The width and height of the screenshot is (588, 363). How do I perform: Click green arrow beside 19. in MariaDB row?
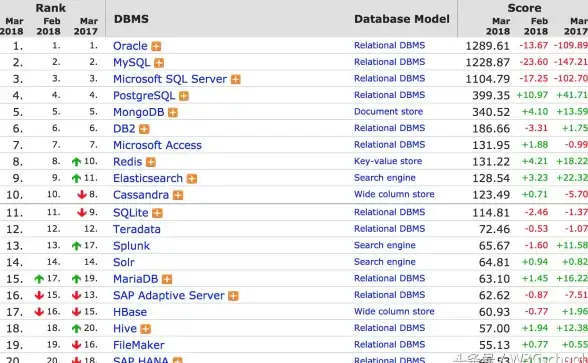[x=76, y=279]
